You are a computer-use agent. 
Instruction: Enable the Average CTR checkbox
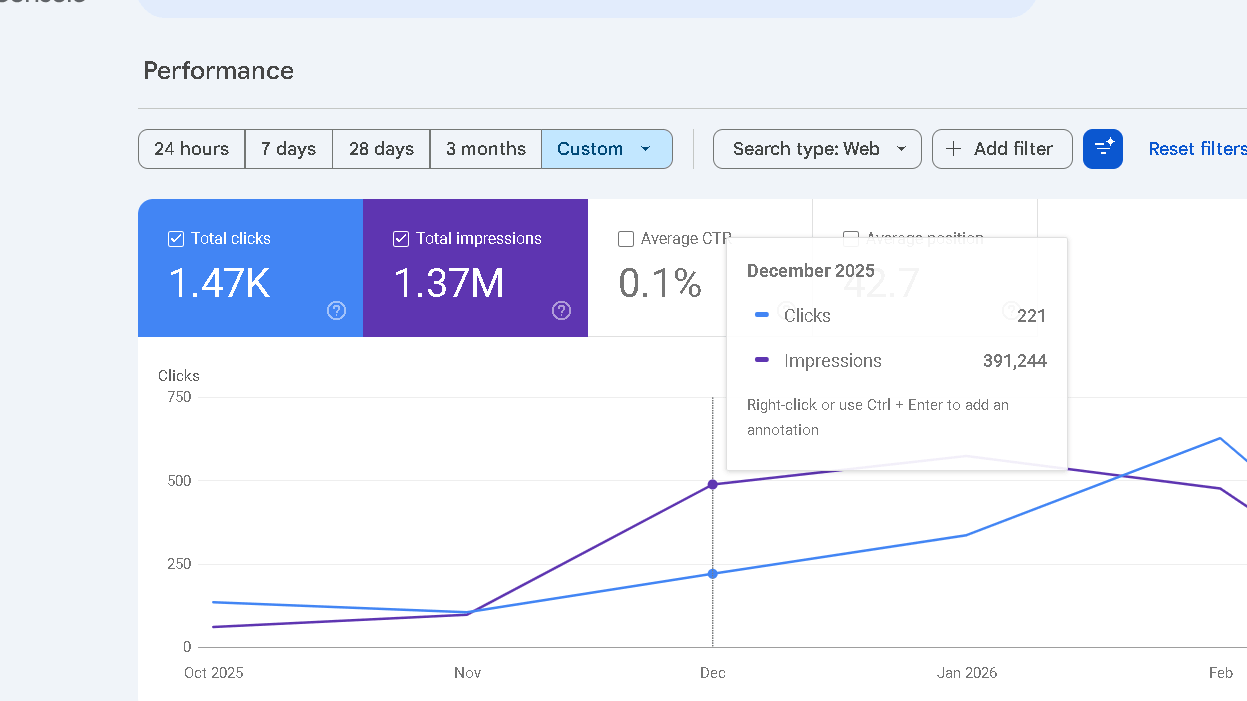click(626, 238)
